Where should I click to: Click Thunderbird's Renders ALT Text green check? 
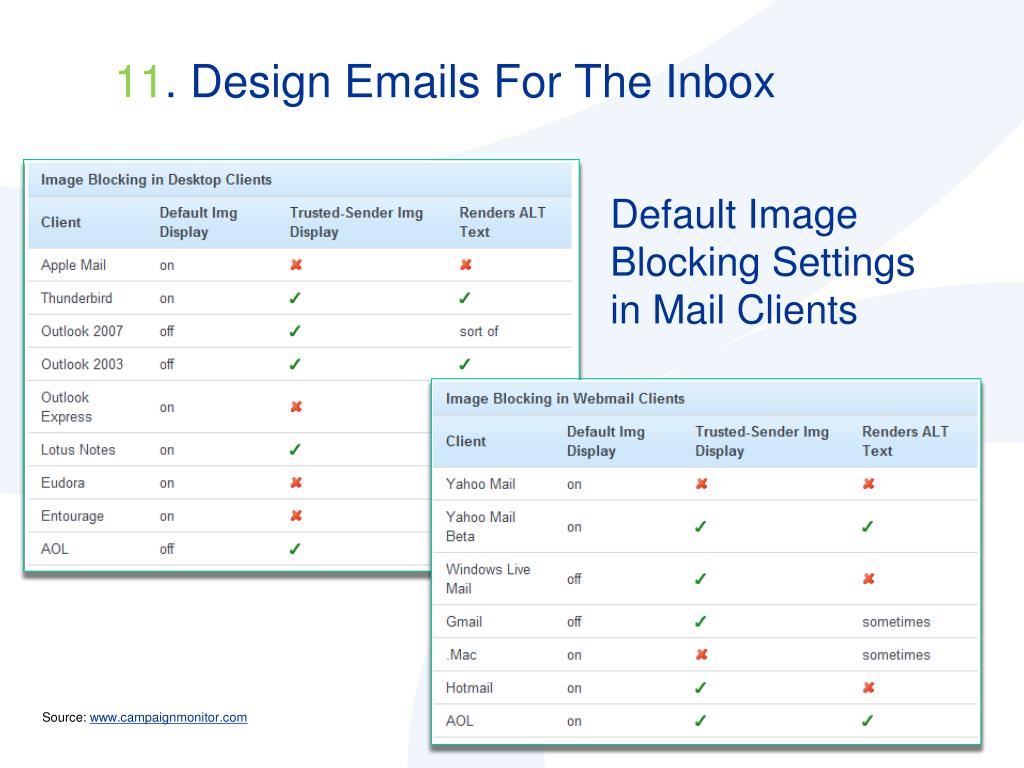pyautogui.click(x=464, y=298)
